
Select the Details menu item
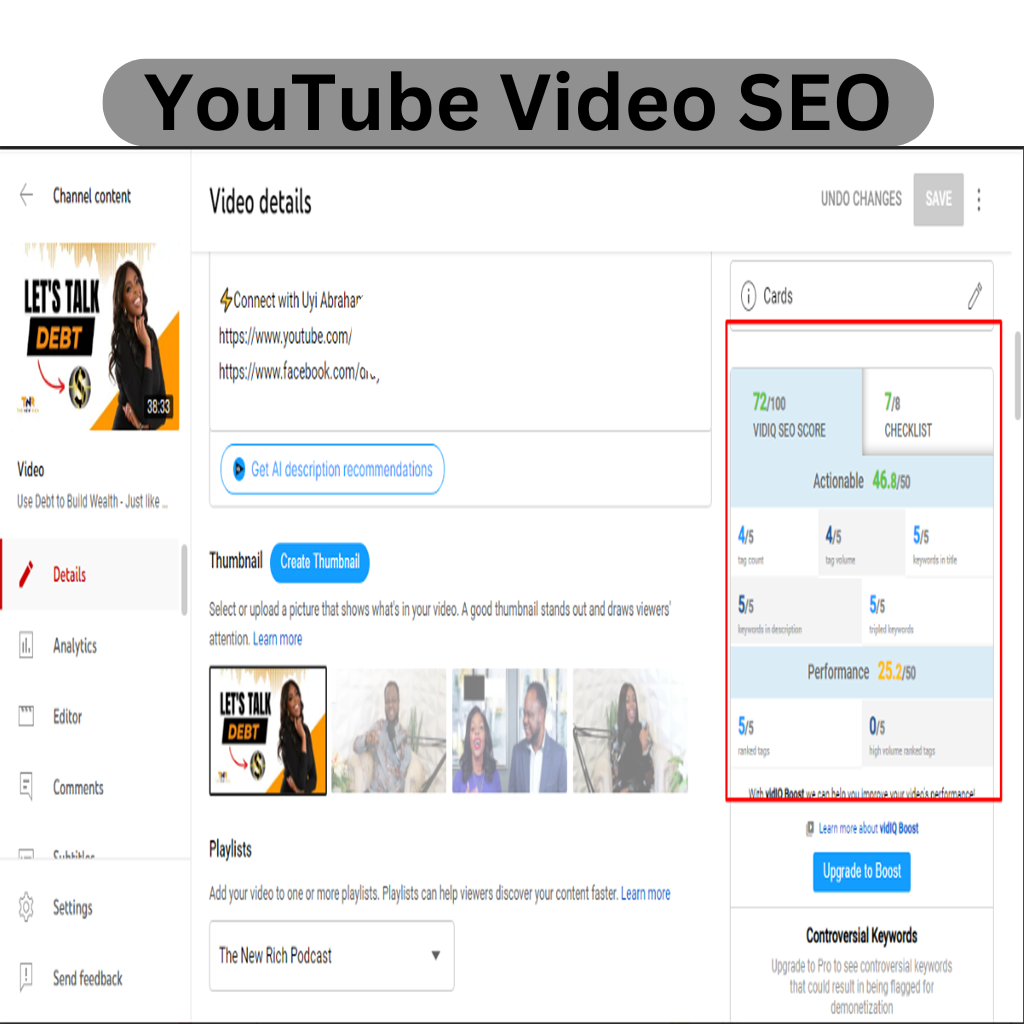[90, 575]
